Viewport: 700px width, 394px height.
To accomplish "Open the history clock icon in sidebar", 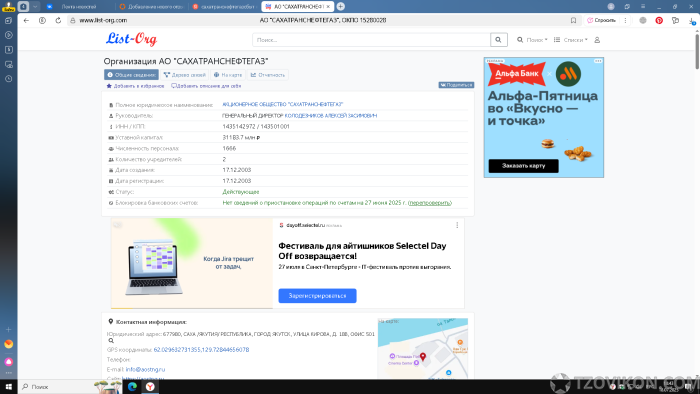I will coord(8,79).
